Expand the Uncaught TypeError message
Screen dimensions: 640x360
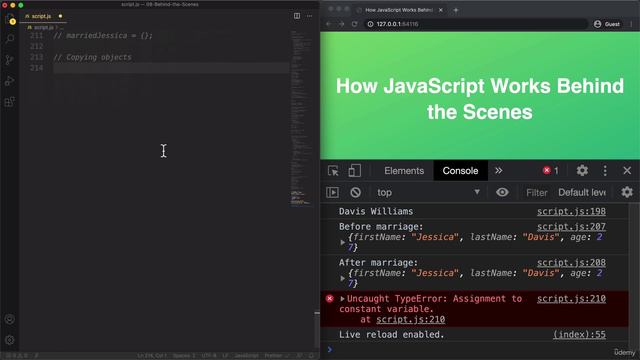point(342,298)
